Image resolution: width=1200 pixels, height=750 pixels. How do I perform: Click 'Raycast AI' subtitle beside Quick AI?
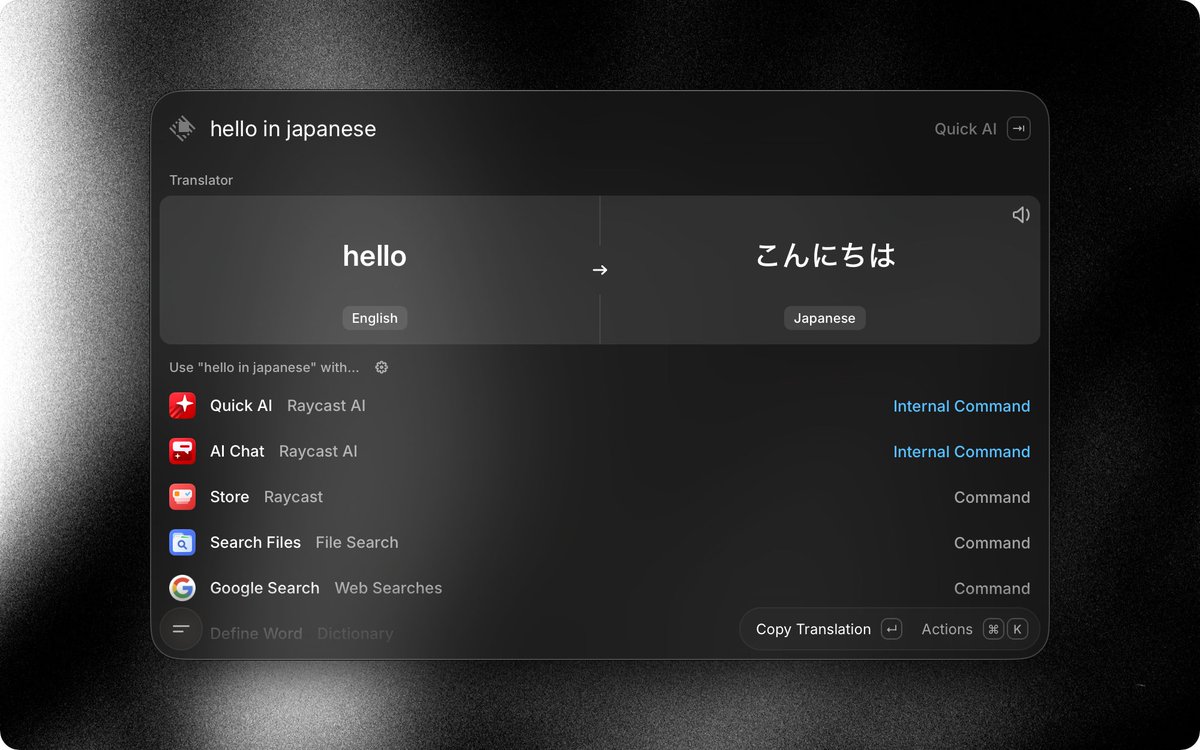[326, 406]
